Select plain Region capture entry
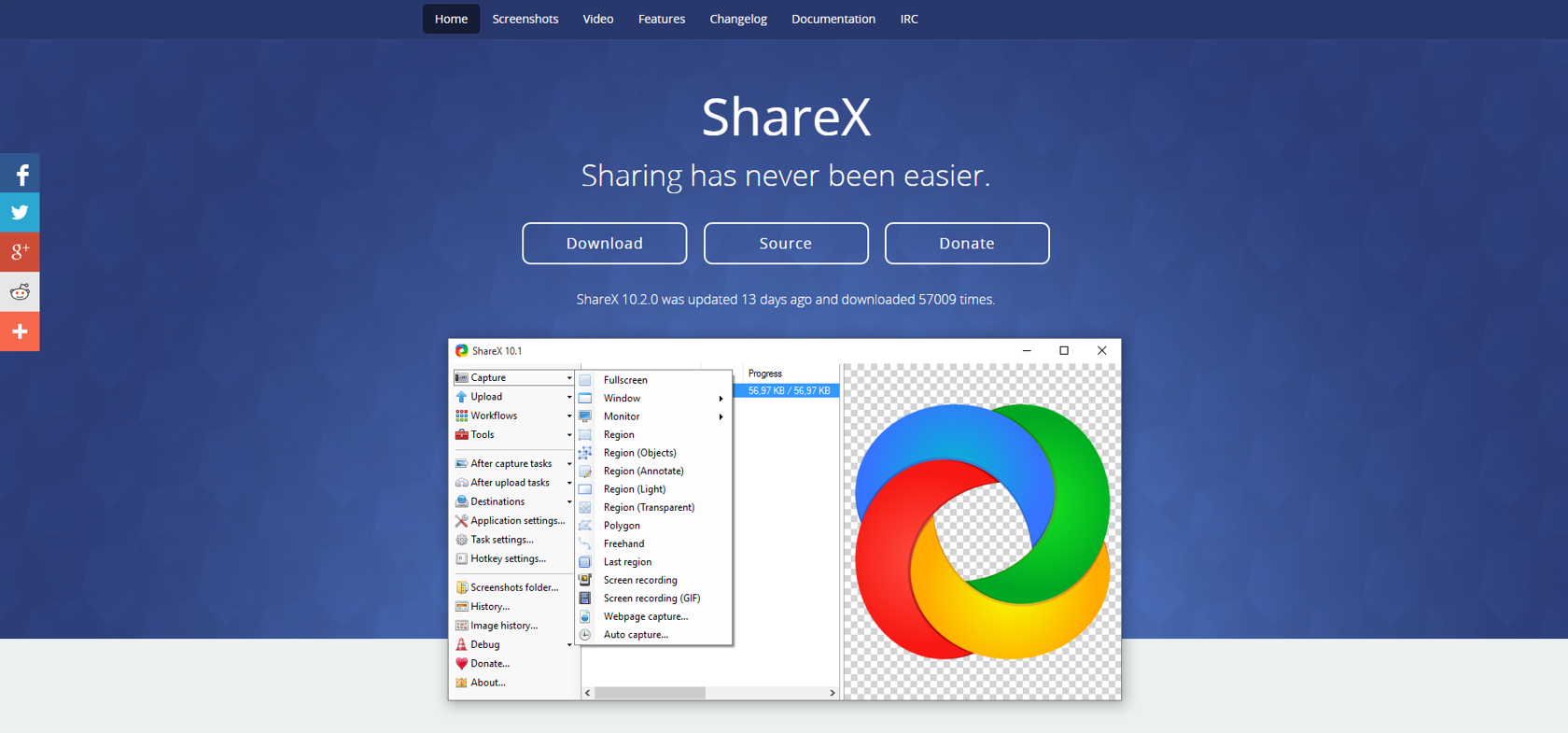 (x=654, y=434)
